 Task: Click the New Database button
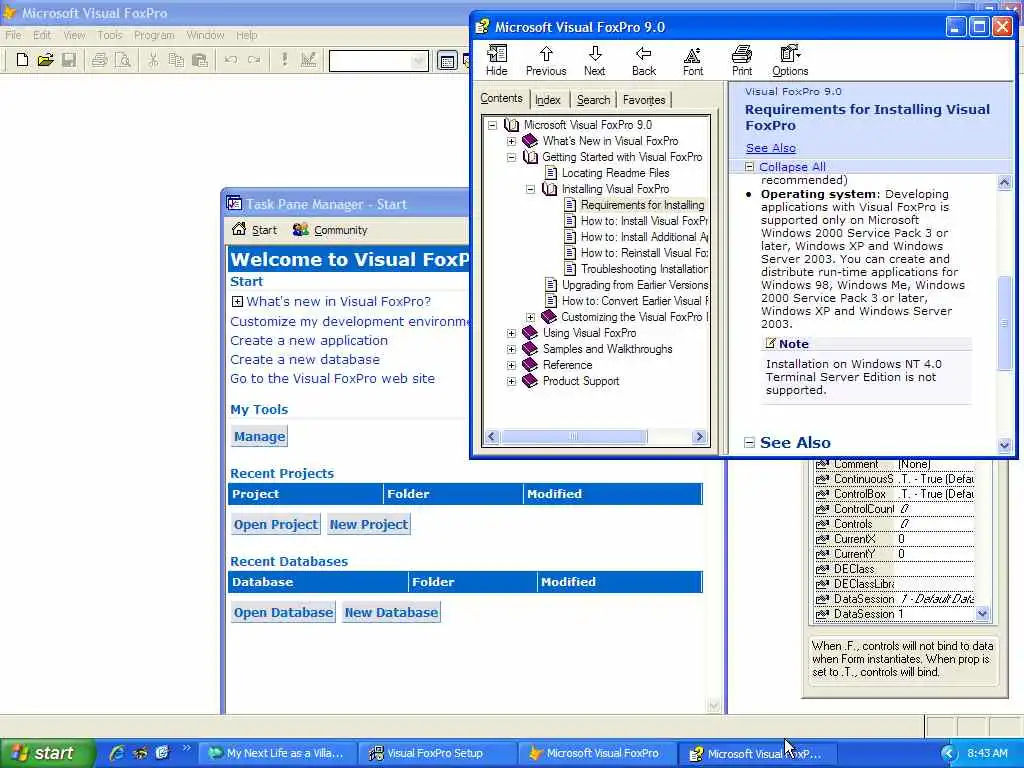pos(391,613)
